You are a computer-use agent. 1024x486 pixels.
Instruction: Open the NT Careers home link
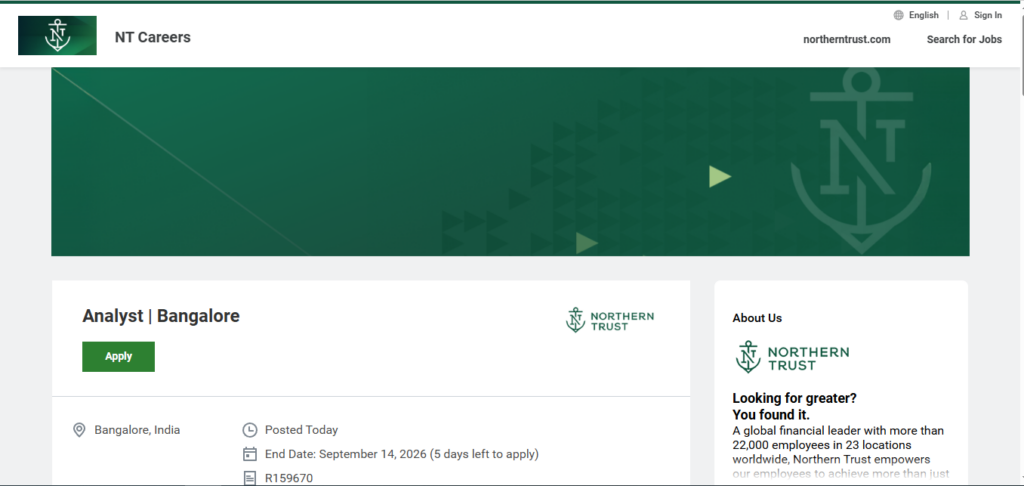tap(153, 37)
